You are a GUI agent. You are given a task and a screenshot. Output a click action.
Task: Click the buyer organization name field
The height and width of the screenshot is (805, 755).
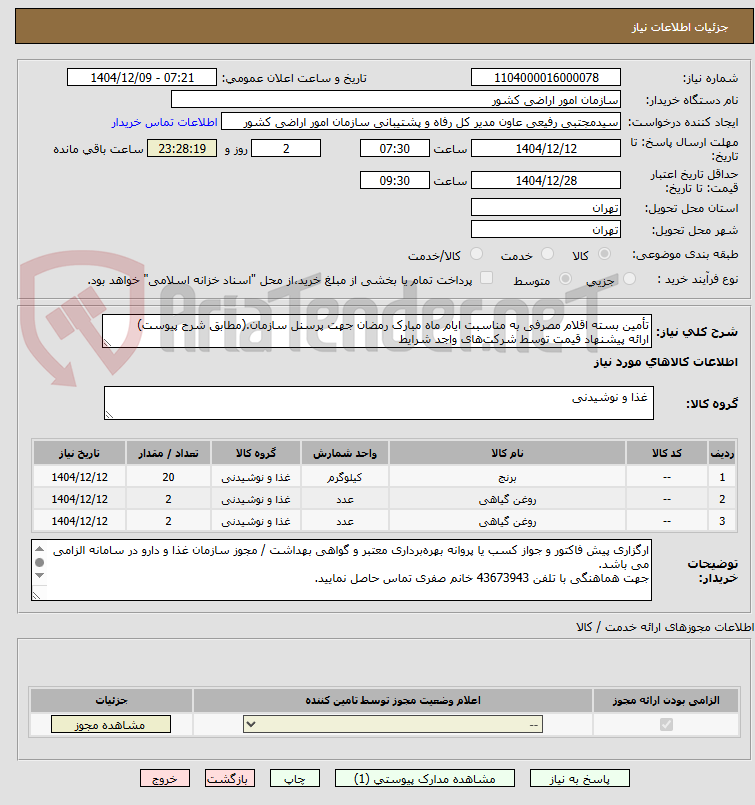point(396,100)
